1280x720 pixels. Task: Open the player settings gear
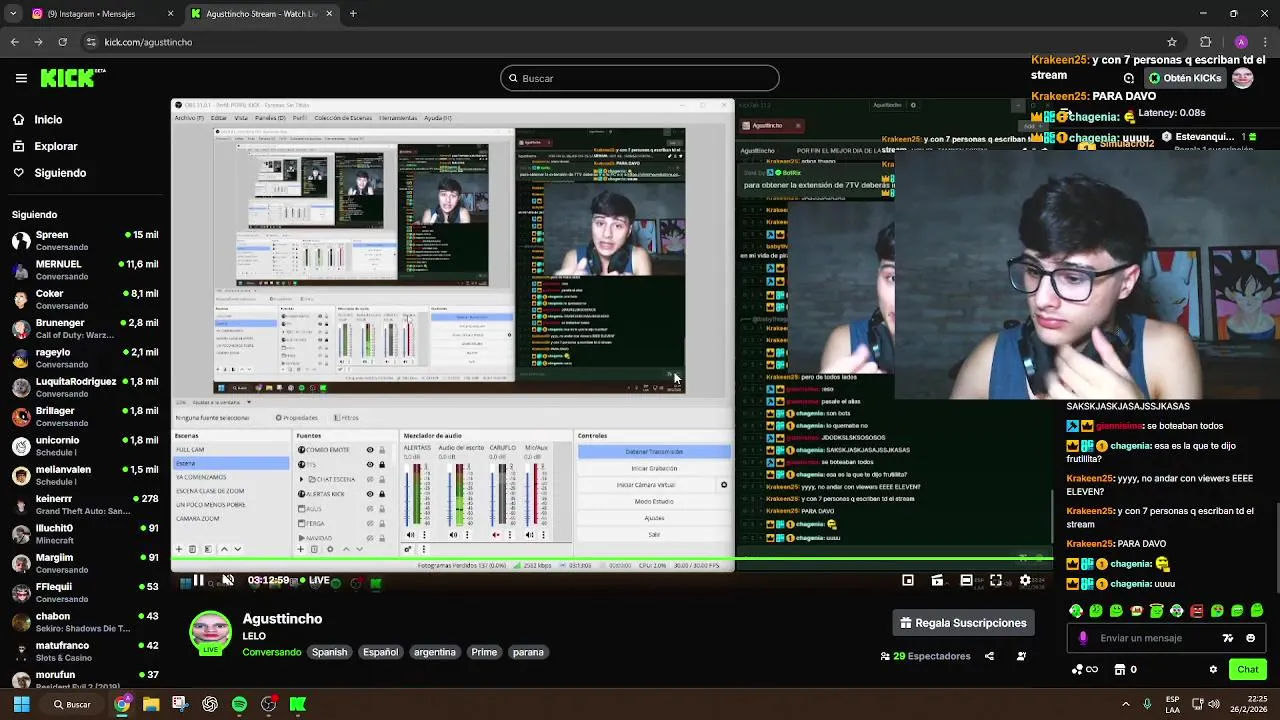click(1024, 580)
